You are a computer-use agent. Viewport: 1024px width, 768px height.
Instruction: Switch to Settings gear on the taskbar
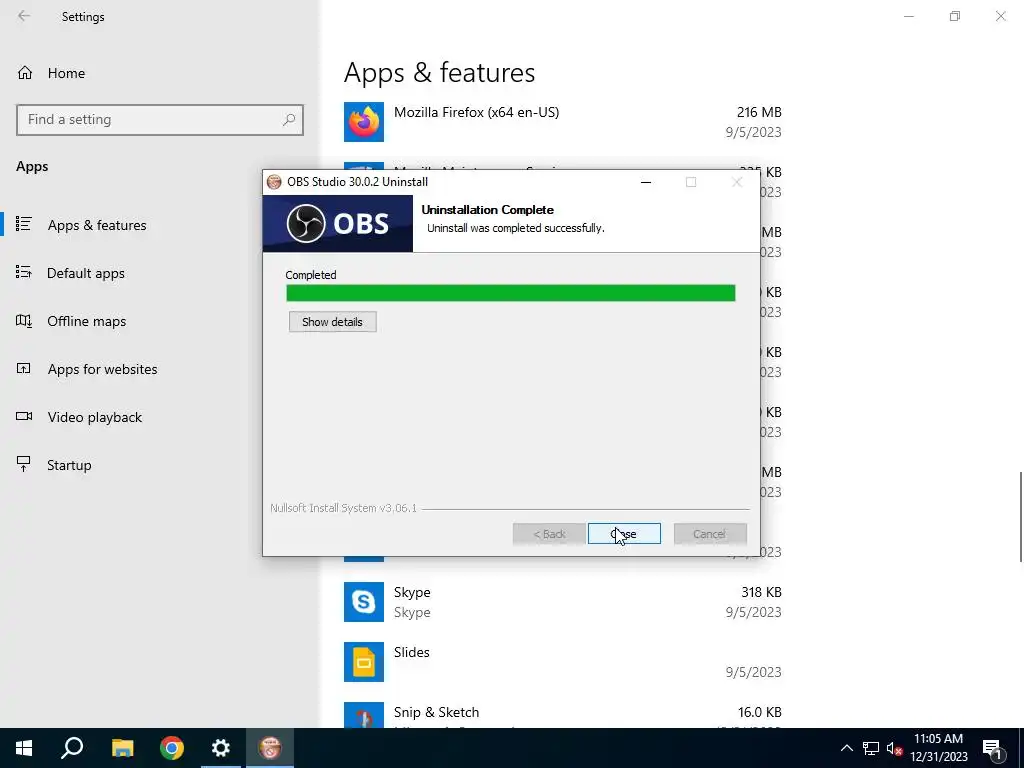click(x=221, y=748)
